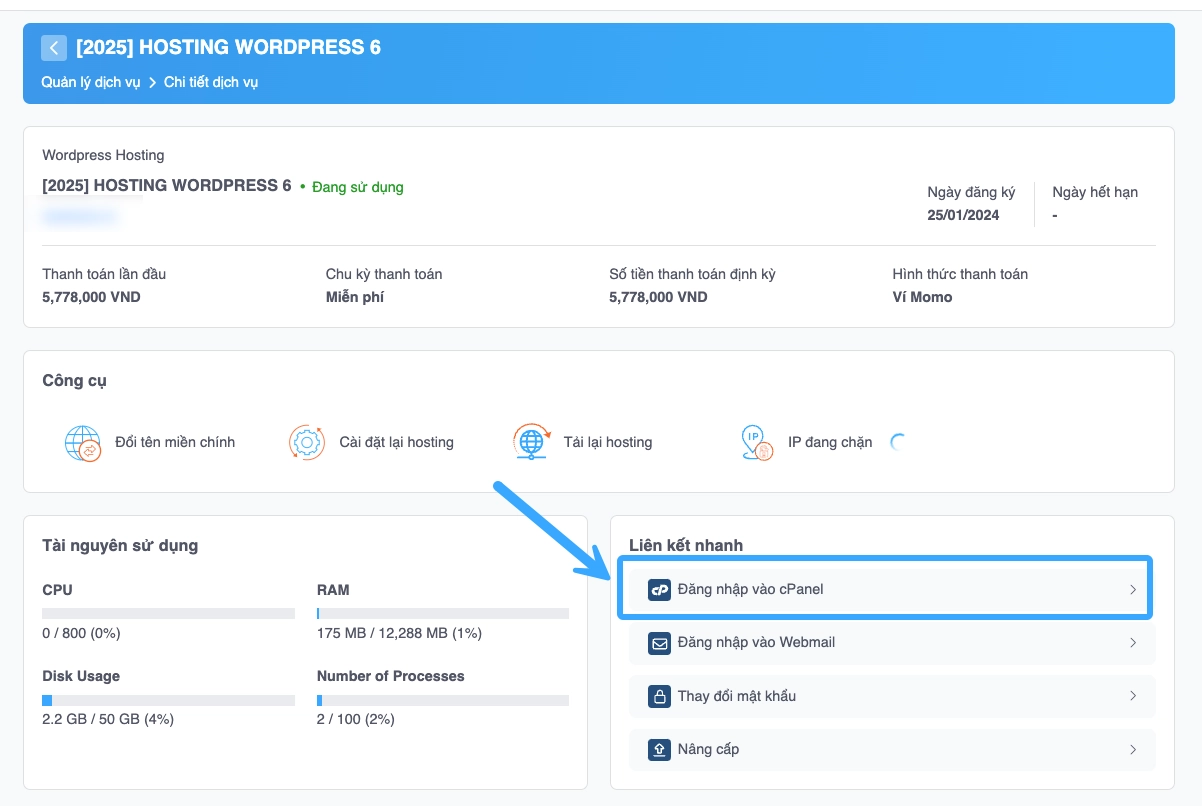
Task: Click the Tải lại hosting refresh icon
Action: 530,441
